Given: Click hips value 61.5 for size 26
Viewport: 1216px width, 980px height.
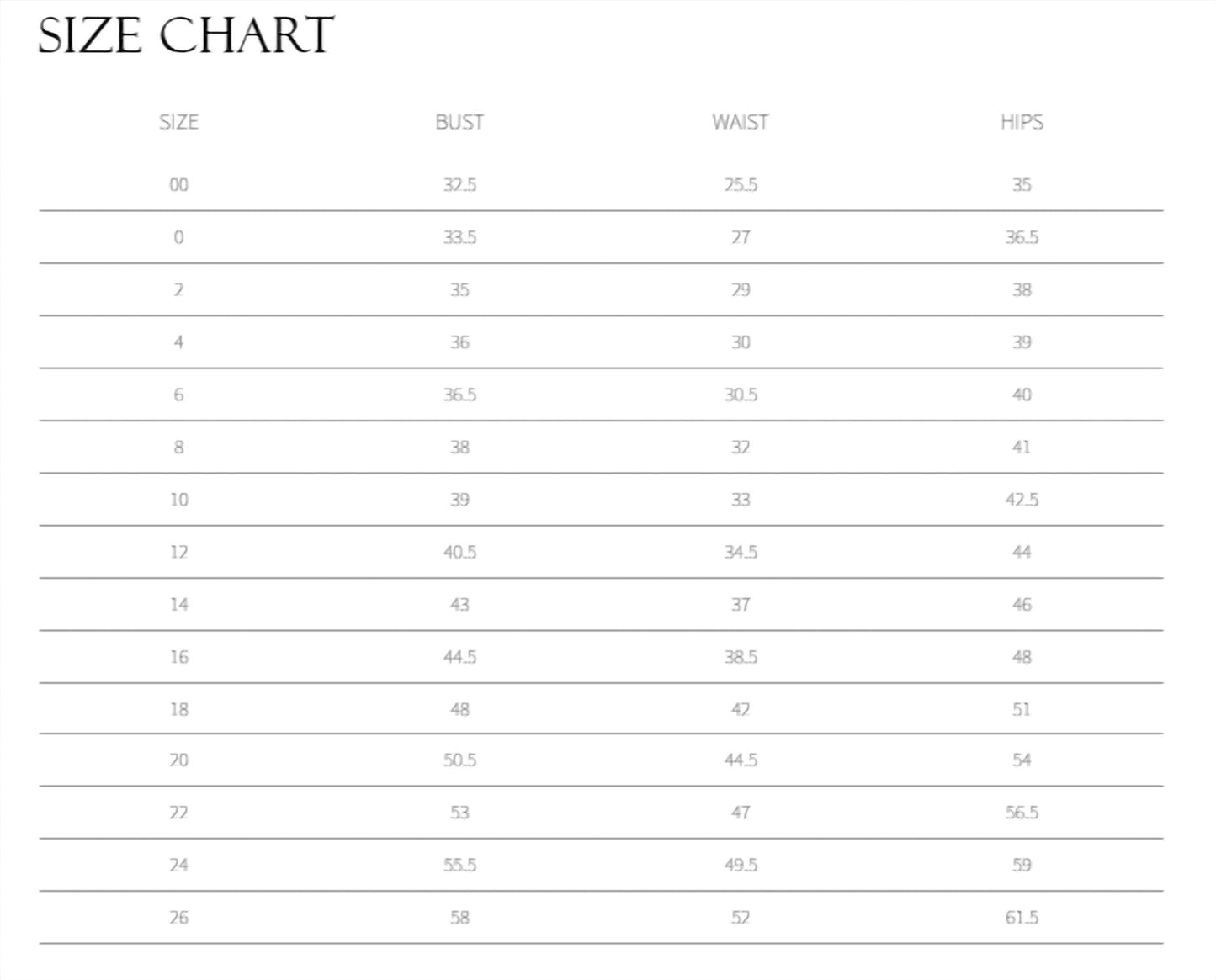Looking at the screenshot, I should coord(1022,918).
